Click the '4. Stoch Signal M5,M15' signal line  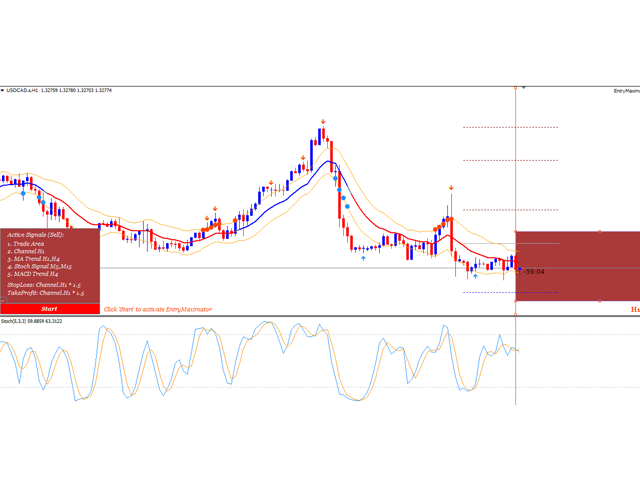coord(39,267)
